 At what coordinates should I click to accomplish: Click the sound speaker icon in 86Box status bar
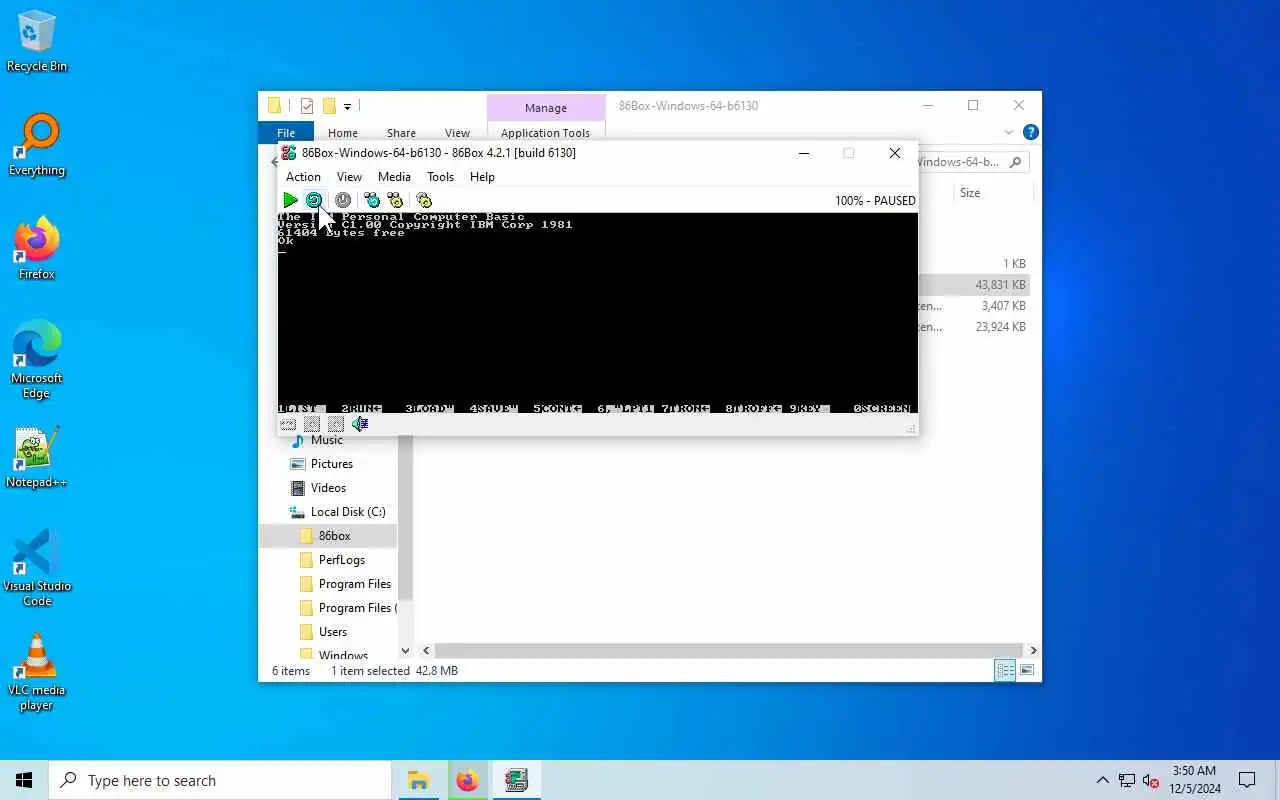tap(360, 424)
